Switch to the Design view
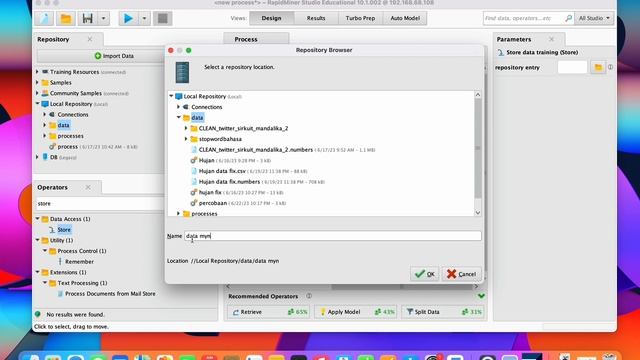Image resolution: width=640 pixels, height=360 pixels. (271, 18)
